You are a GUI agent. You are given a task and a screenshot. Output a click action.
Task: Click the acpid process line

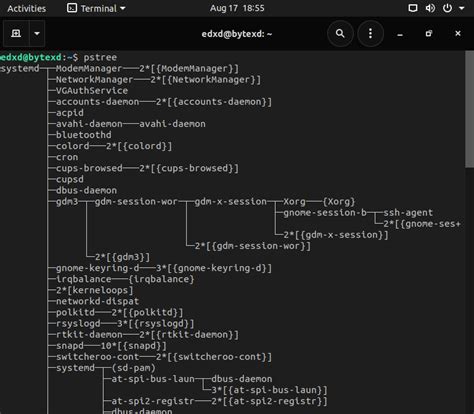[x=70, y=113]
